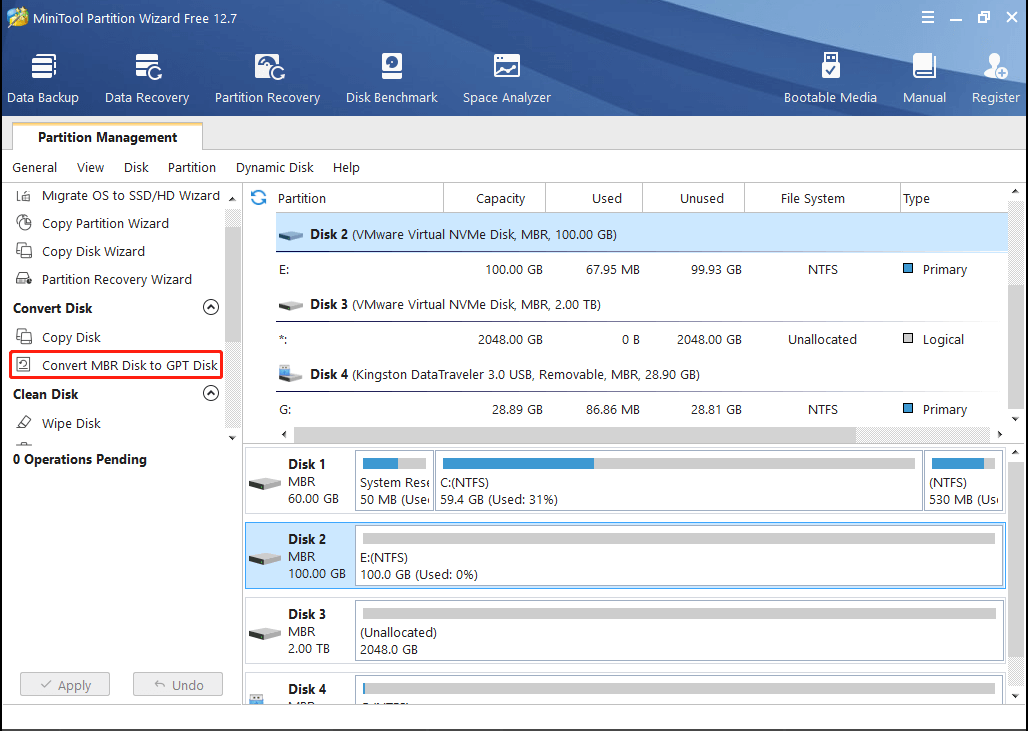This screenshot has height=731, width=1028.
Task: Open the Dynamic Disk menu
Action: pyautogui.click(x=274, y=168)
